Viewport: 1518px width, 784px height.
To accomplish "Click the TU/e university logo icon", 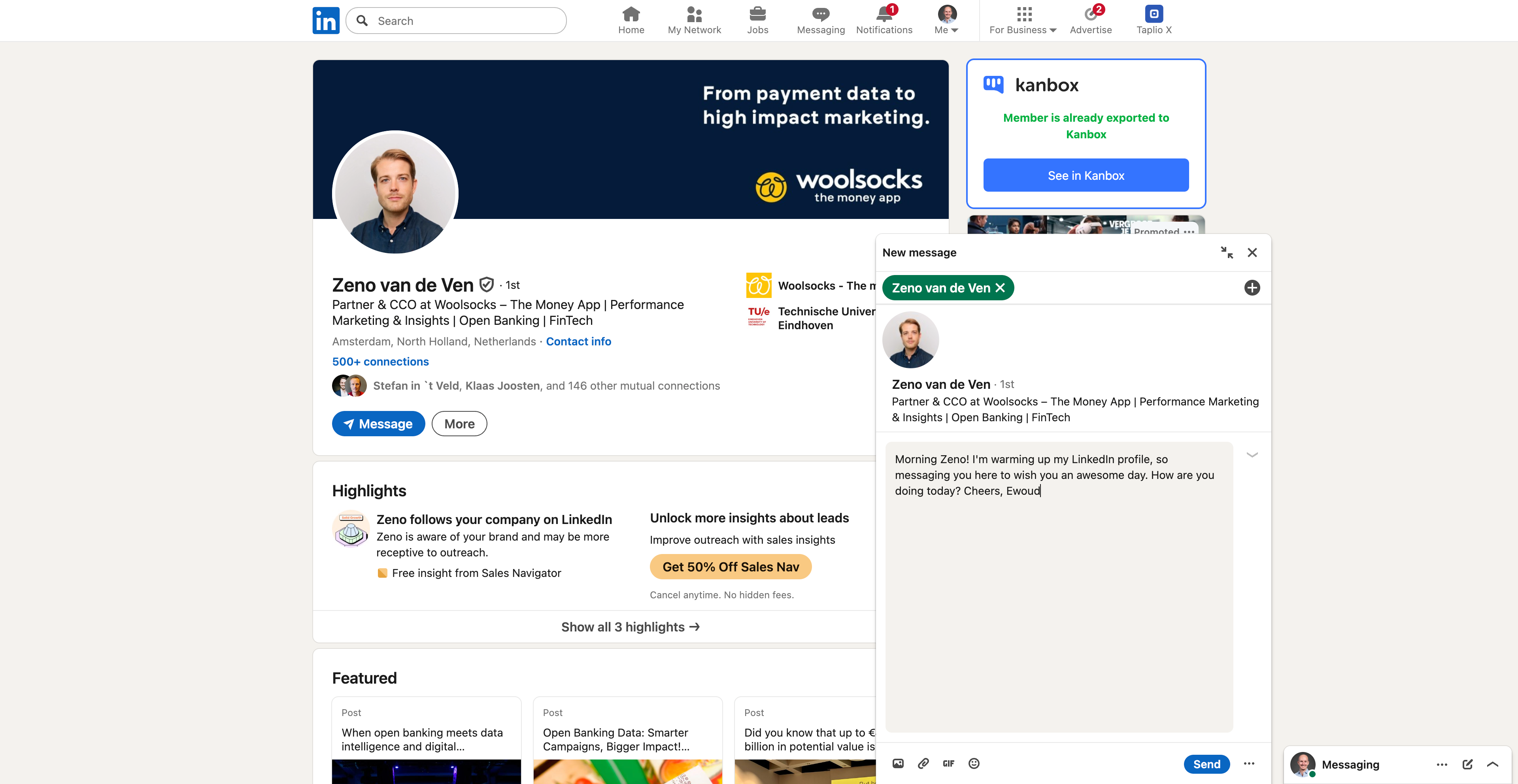I will [x=759, y=316].
